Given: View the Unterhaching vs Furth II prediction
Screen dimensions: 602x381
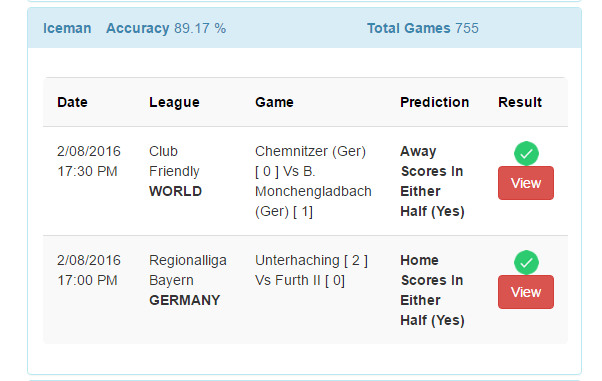Looking at the screenshot, I should (526, 292).
